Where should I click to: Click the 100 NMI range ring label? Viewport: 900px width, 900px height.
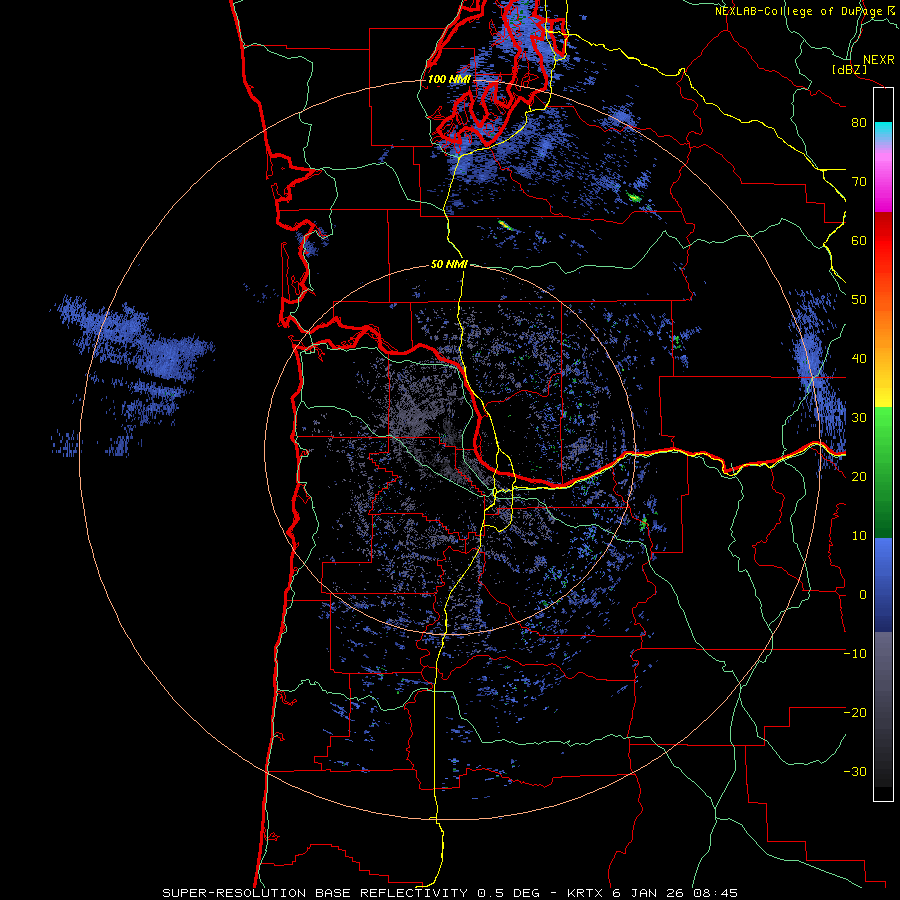tap(449, 79)
